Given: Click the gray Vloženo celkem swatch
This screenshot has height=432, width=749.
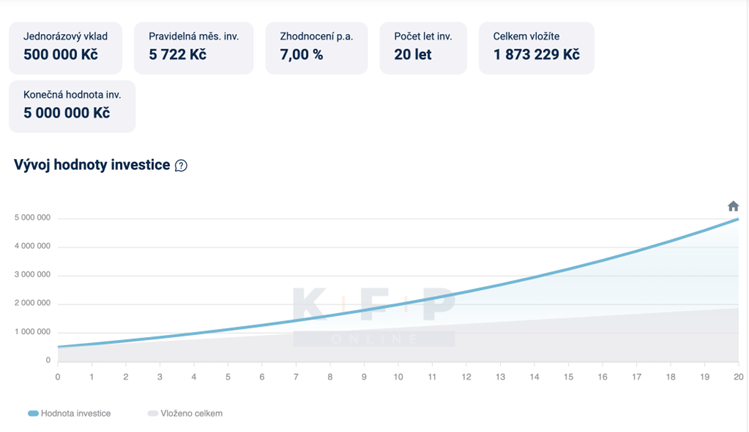Looking at the screenshot, I should pos(152,413).
